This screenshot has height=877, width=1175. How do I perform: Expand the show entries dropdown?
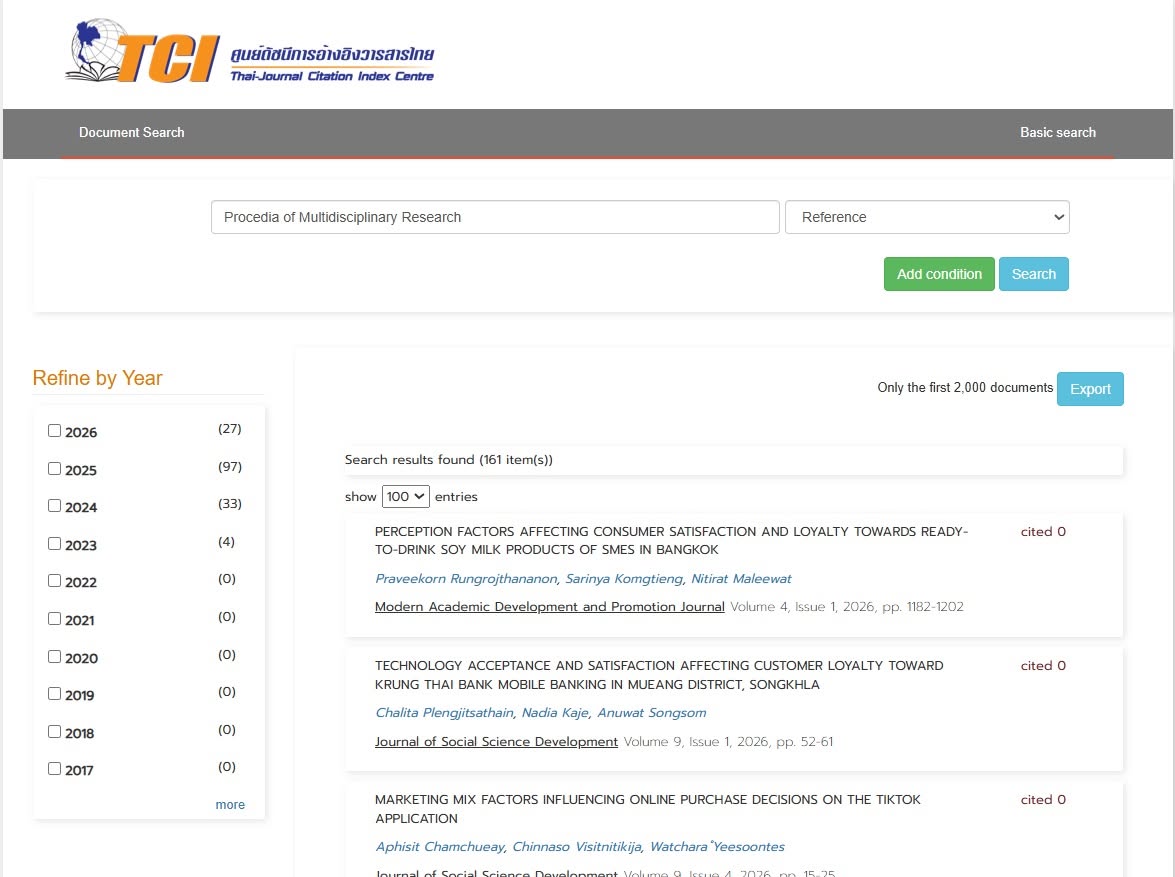(x=405, y=496)
